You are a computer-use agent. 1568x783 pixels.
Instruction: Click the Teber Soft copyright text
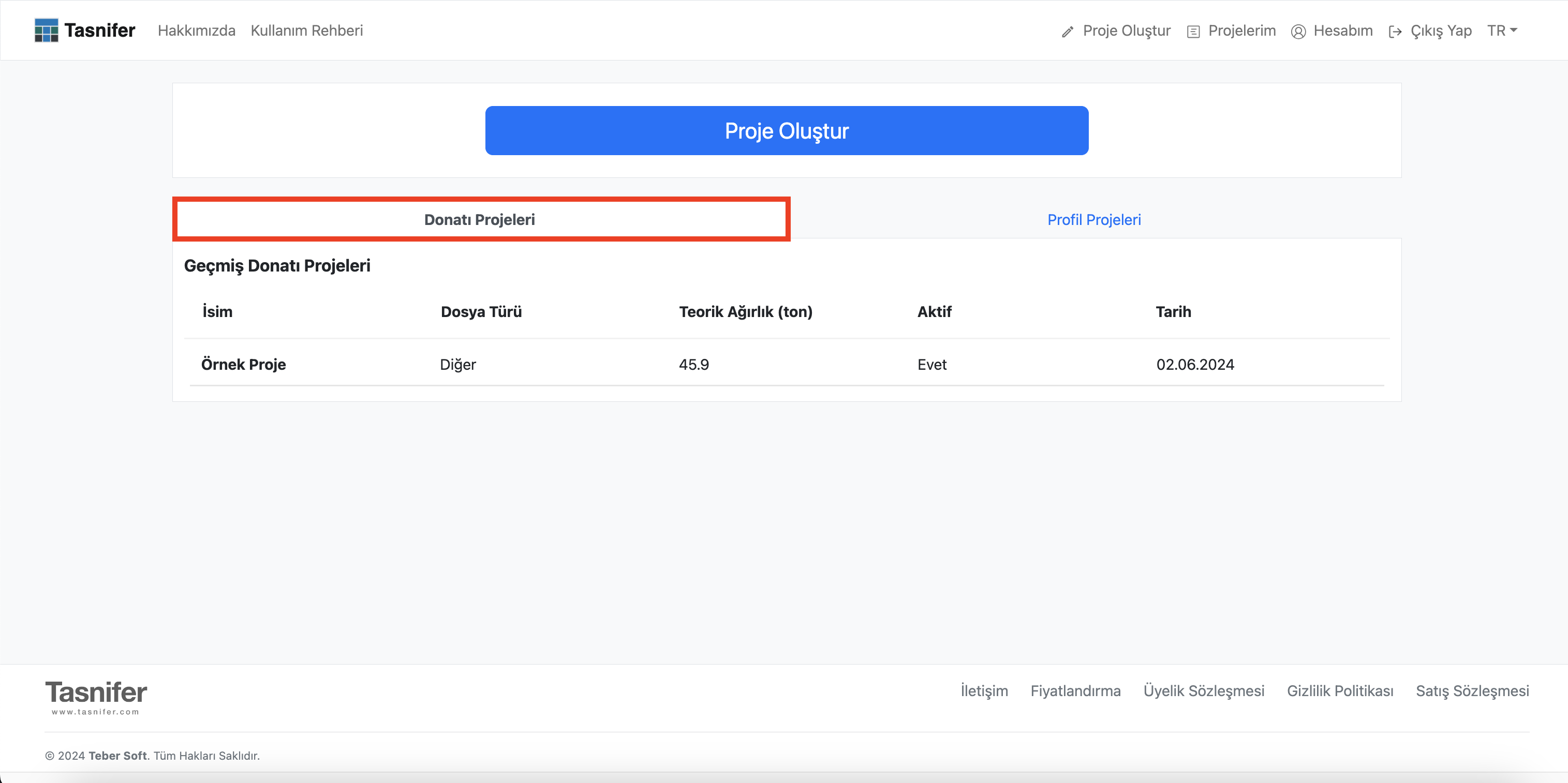coord(117,756)
